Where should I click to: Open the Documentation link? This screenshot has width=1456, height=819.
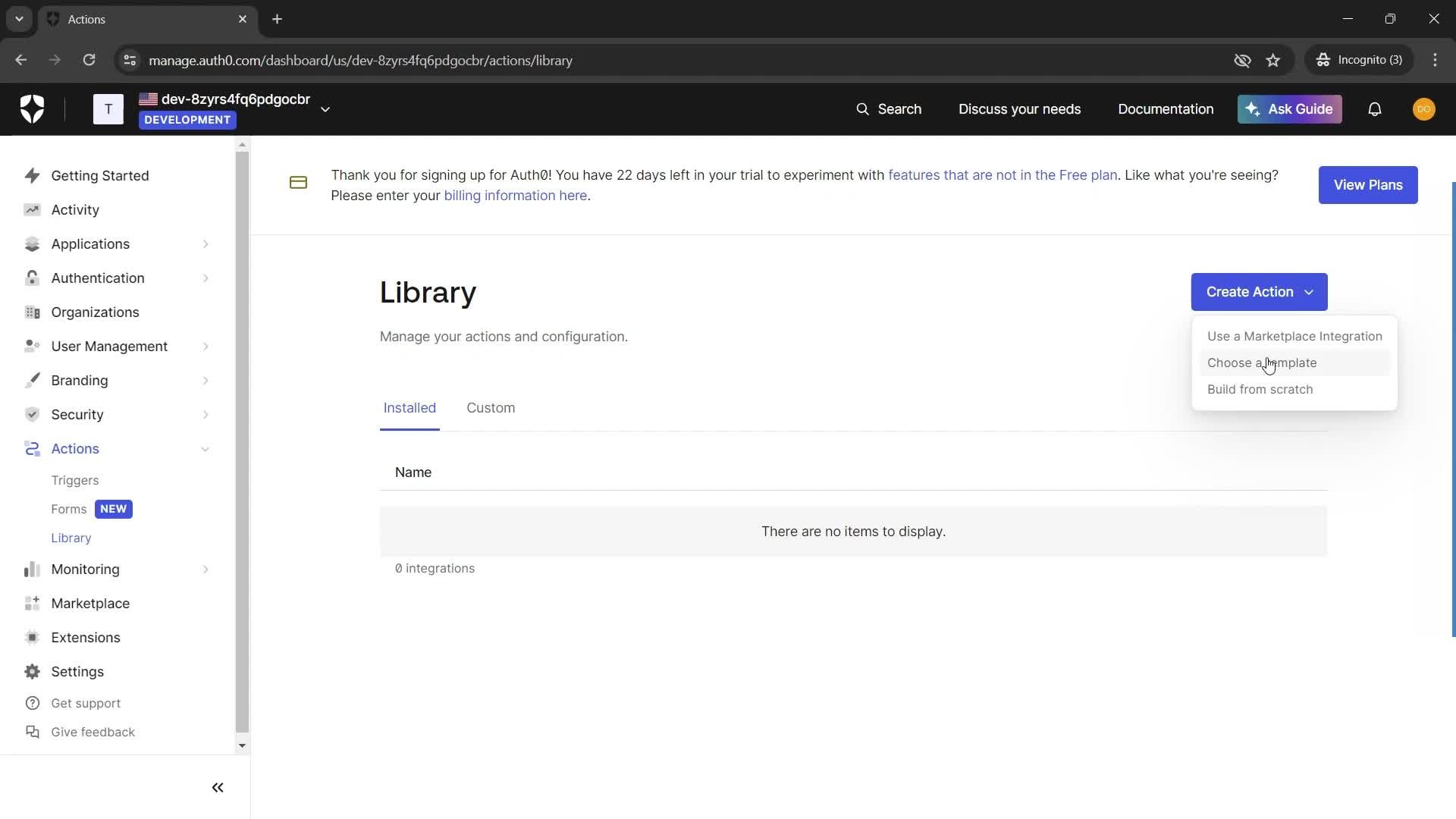[1165, 109]
